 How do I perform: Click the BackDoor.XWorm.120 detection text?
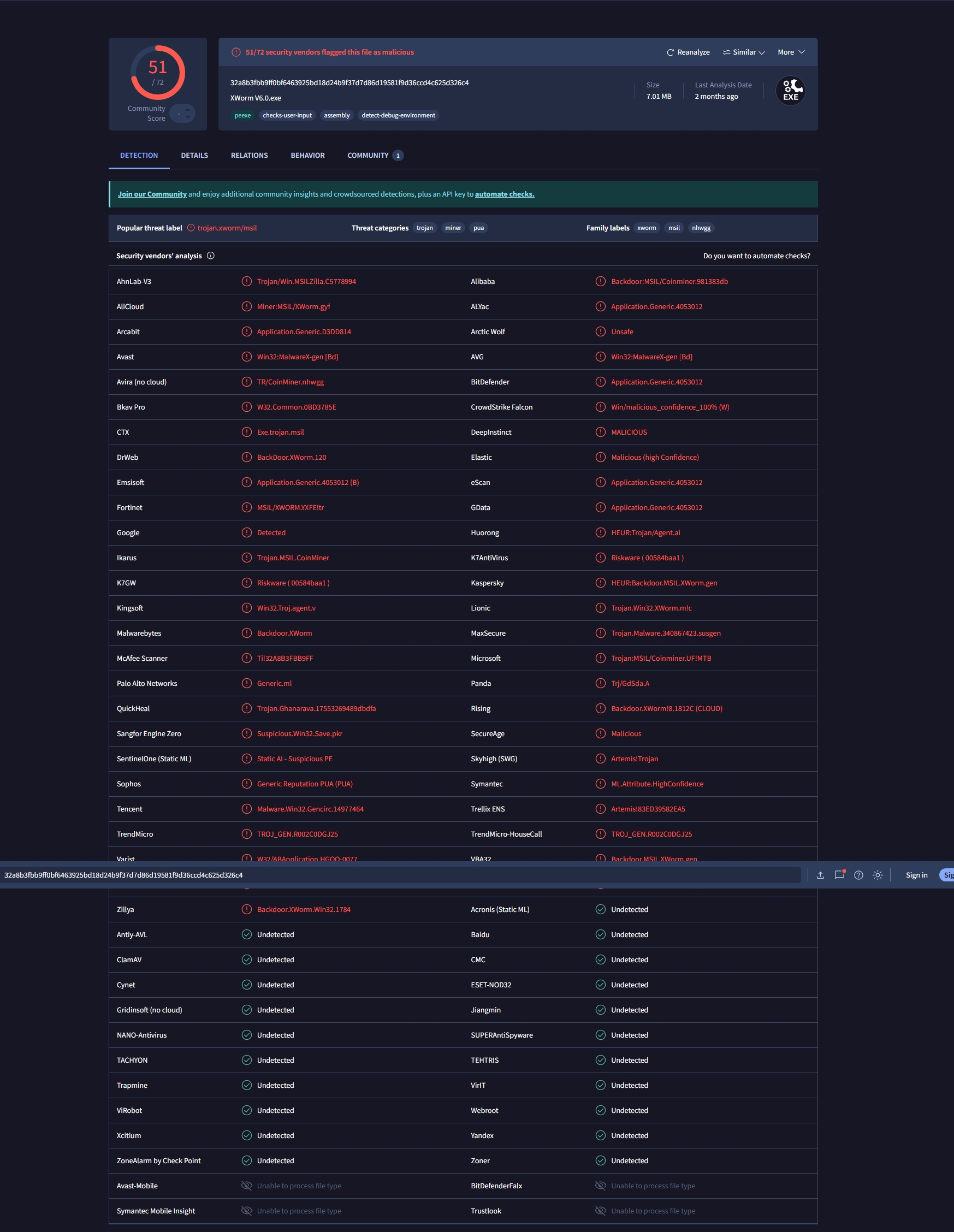(x=292, y=458)
